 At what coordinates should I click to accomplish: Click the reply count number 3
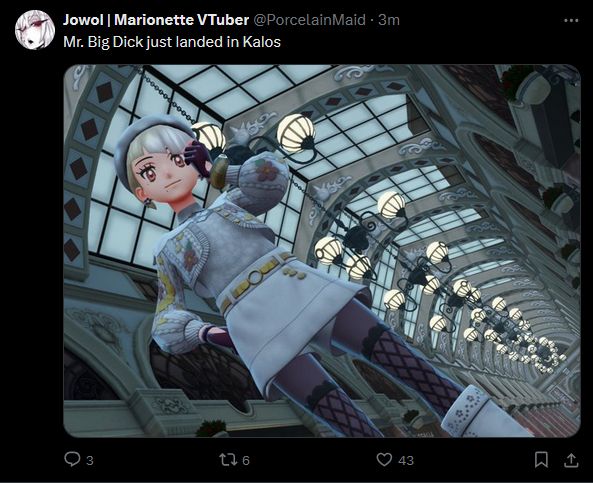(x=90, y=460)
